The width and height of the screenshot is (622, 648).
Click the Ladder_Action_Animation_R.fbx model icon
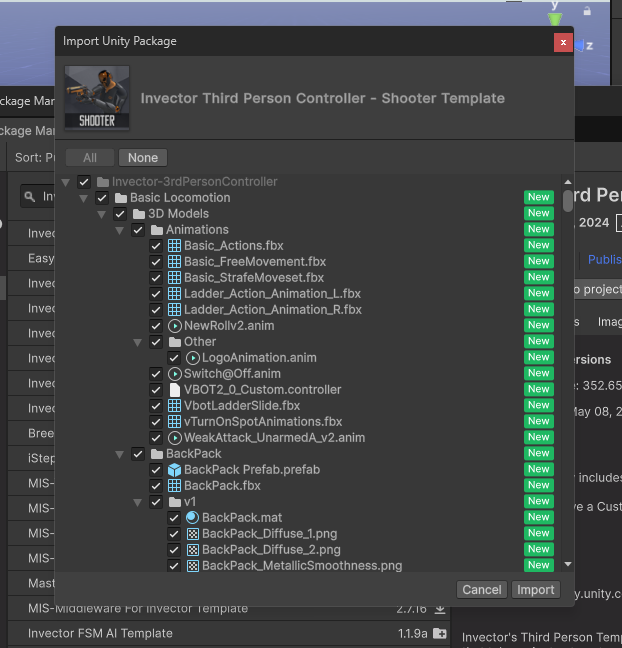click(174, 310)
